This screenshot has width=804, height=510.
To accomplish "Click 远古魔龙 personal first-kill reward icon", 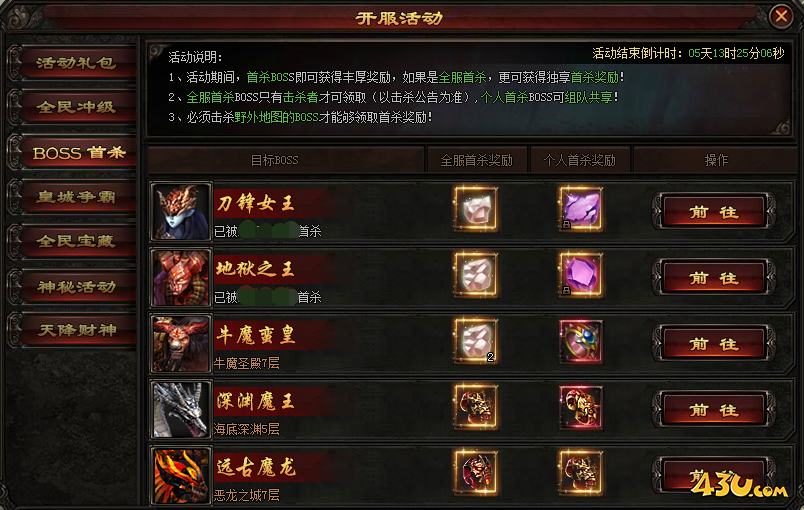I will [580, 473].
